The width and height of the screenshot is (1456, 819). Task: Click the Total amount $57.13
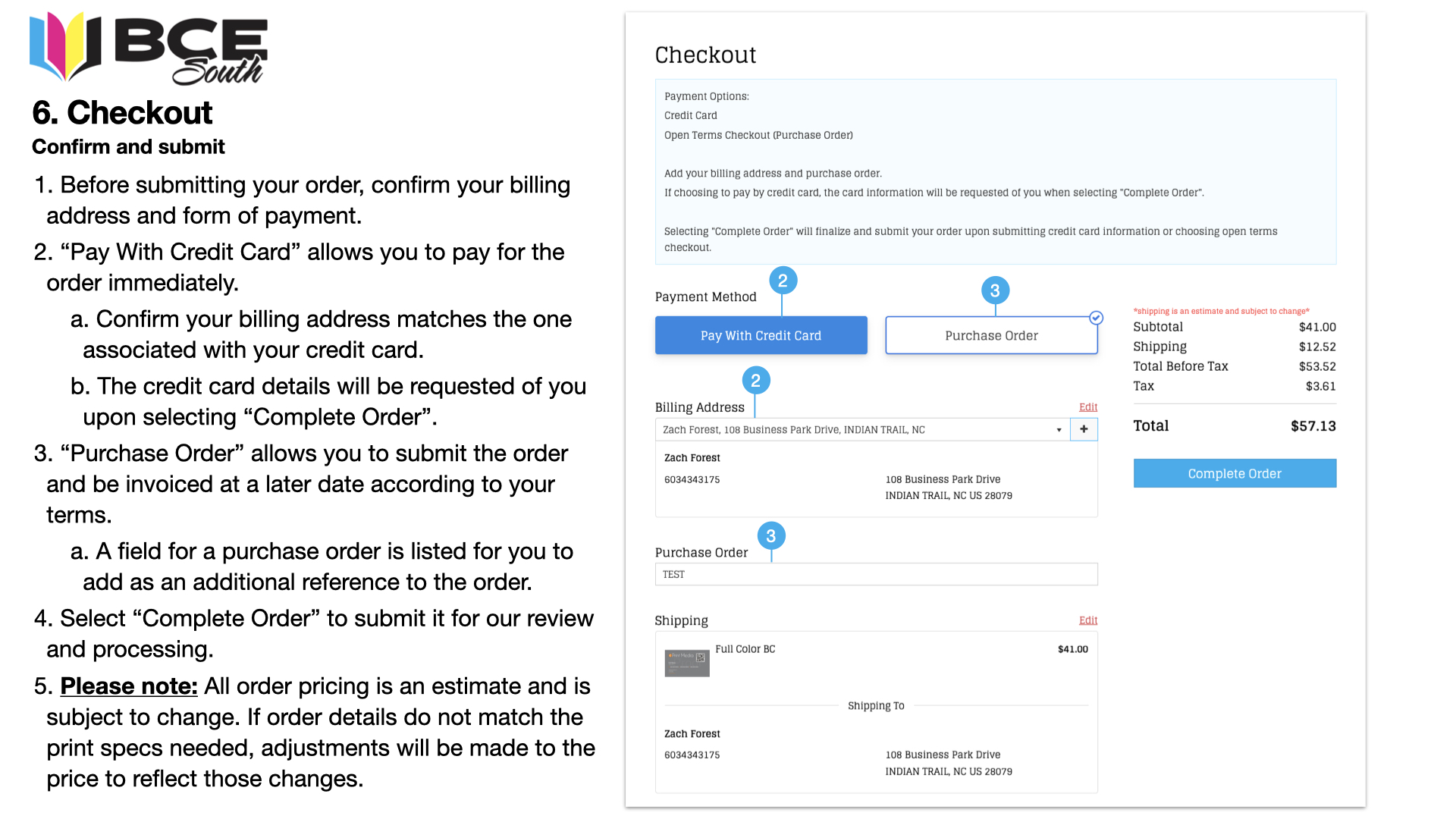(1313, 426)
